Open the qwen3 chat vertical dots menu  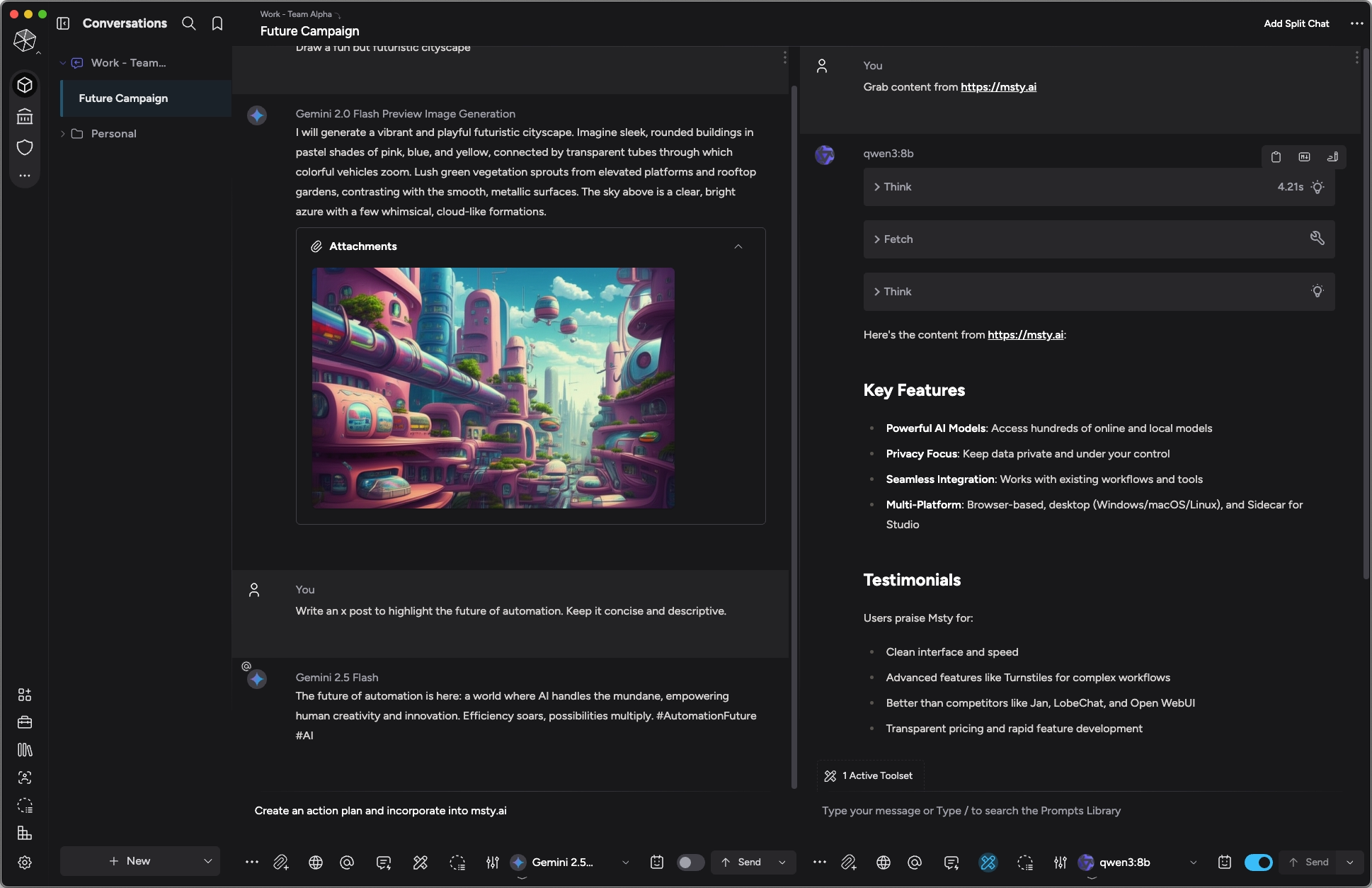click(x=1356, y=57)
